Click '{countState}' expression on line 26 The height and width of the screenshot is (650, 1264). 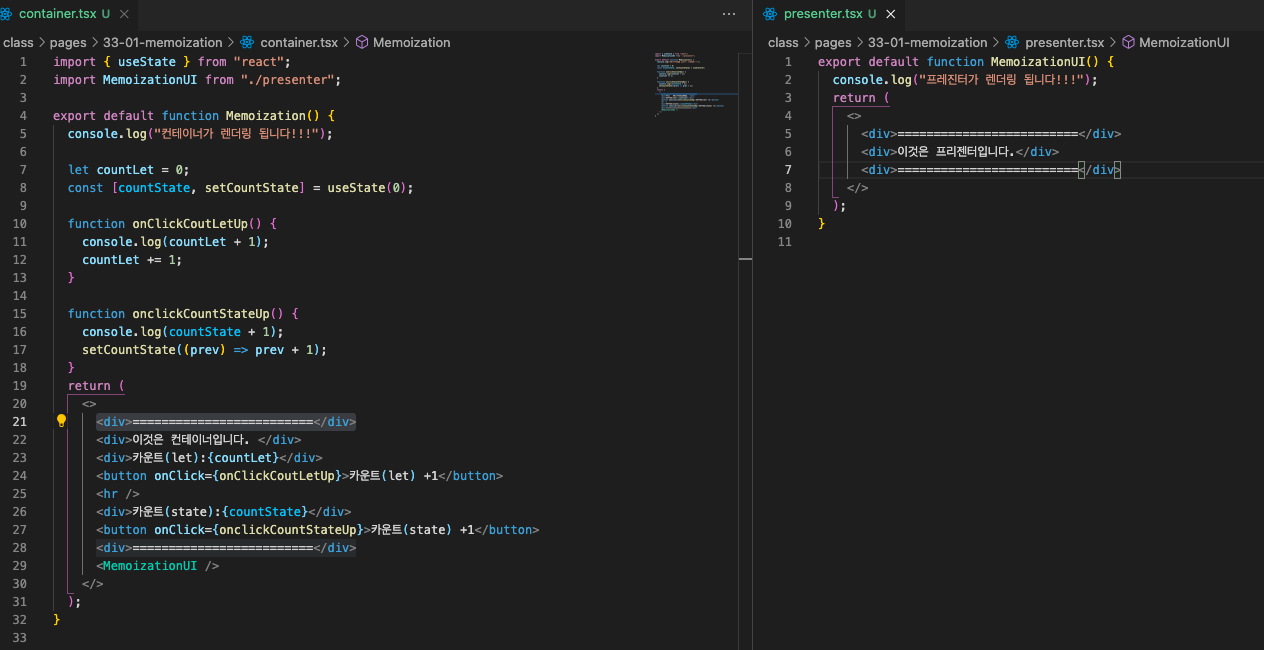tap(264, 511)
